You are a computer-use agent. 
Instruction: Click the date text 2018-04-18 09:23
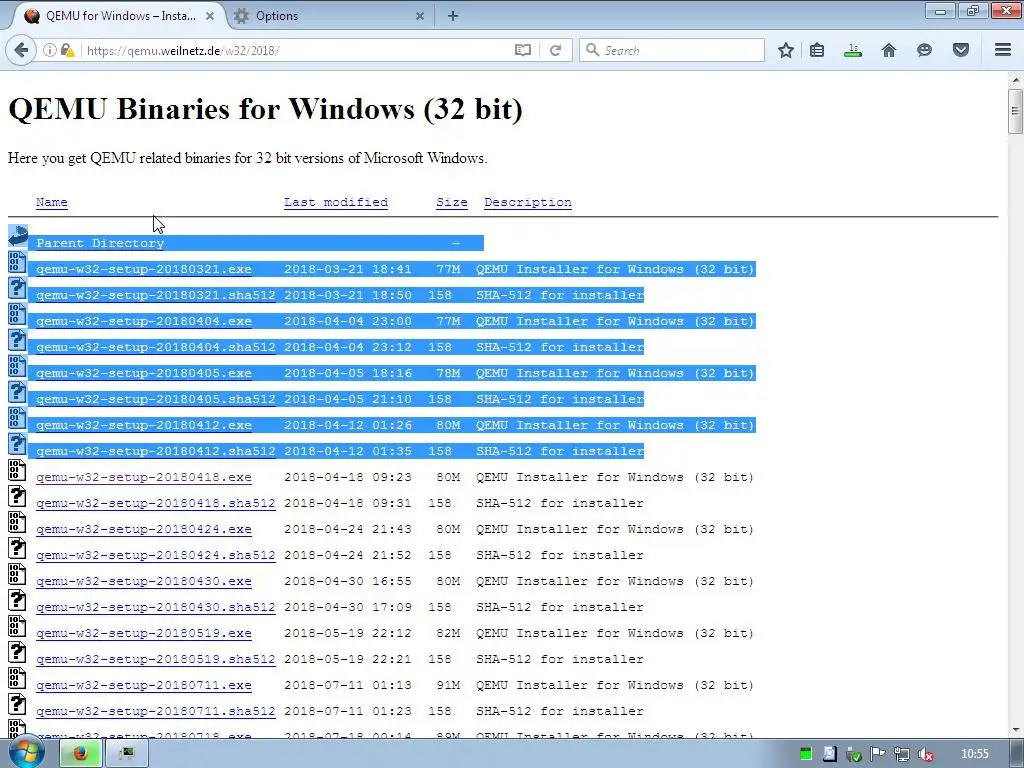[x=347, y=477]
